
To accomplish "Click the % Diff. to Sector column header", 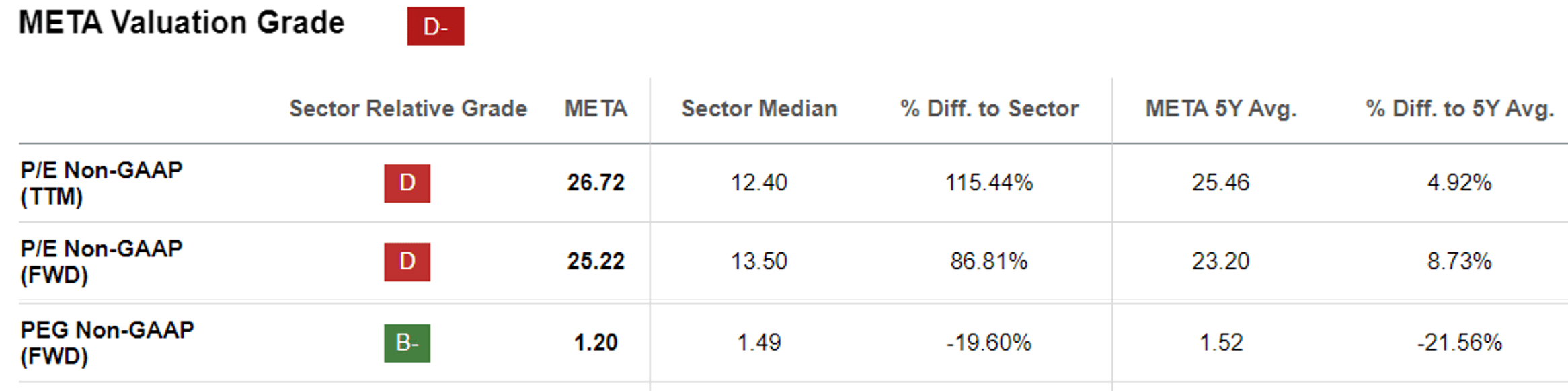I will click(989, 108).
